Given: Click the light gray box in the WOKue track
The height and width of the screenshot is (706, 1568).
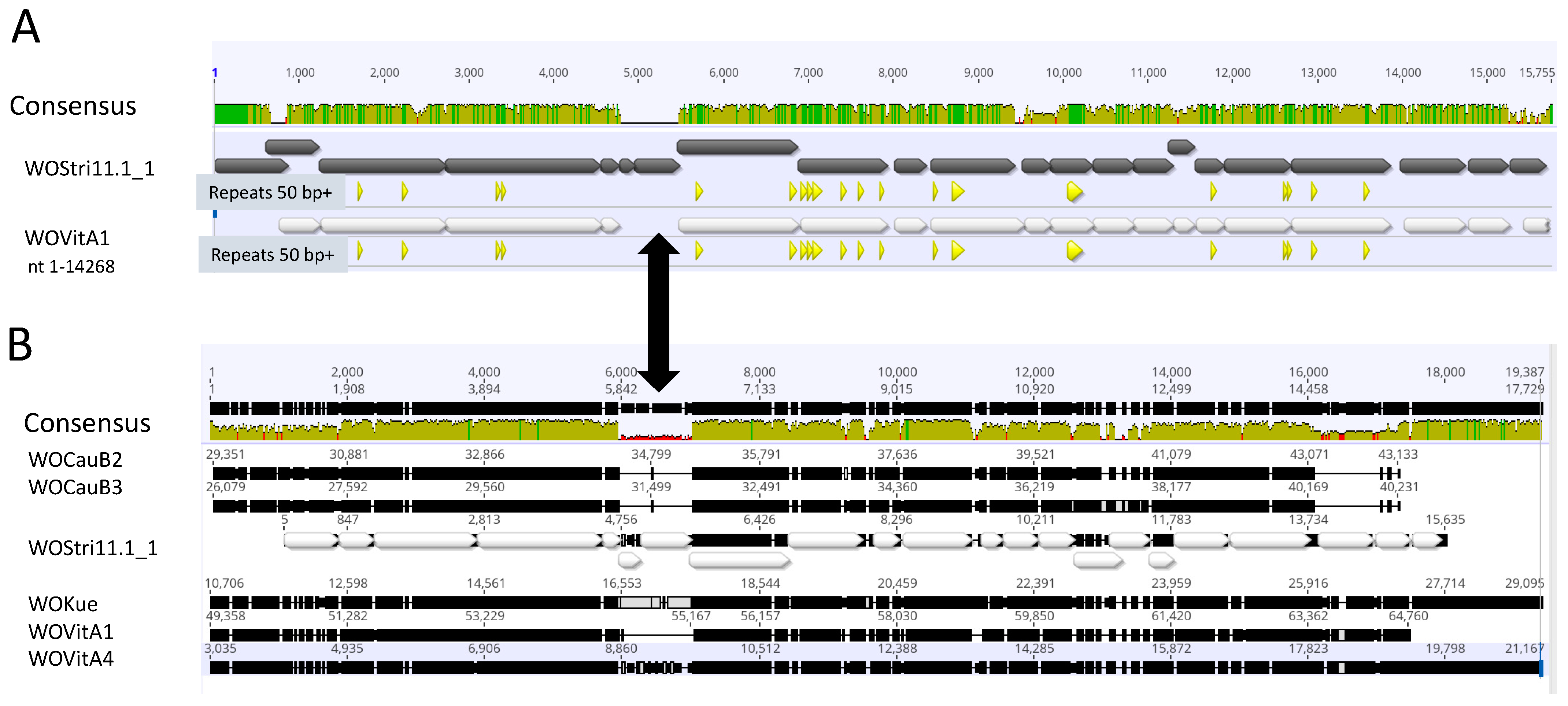Looking at the screenshot, I should point(636,603).
